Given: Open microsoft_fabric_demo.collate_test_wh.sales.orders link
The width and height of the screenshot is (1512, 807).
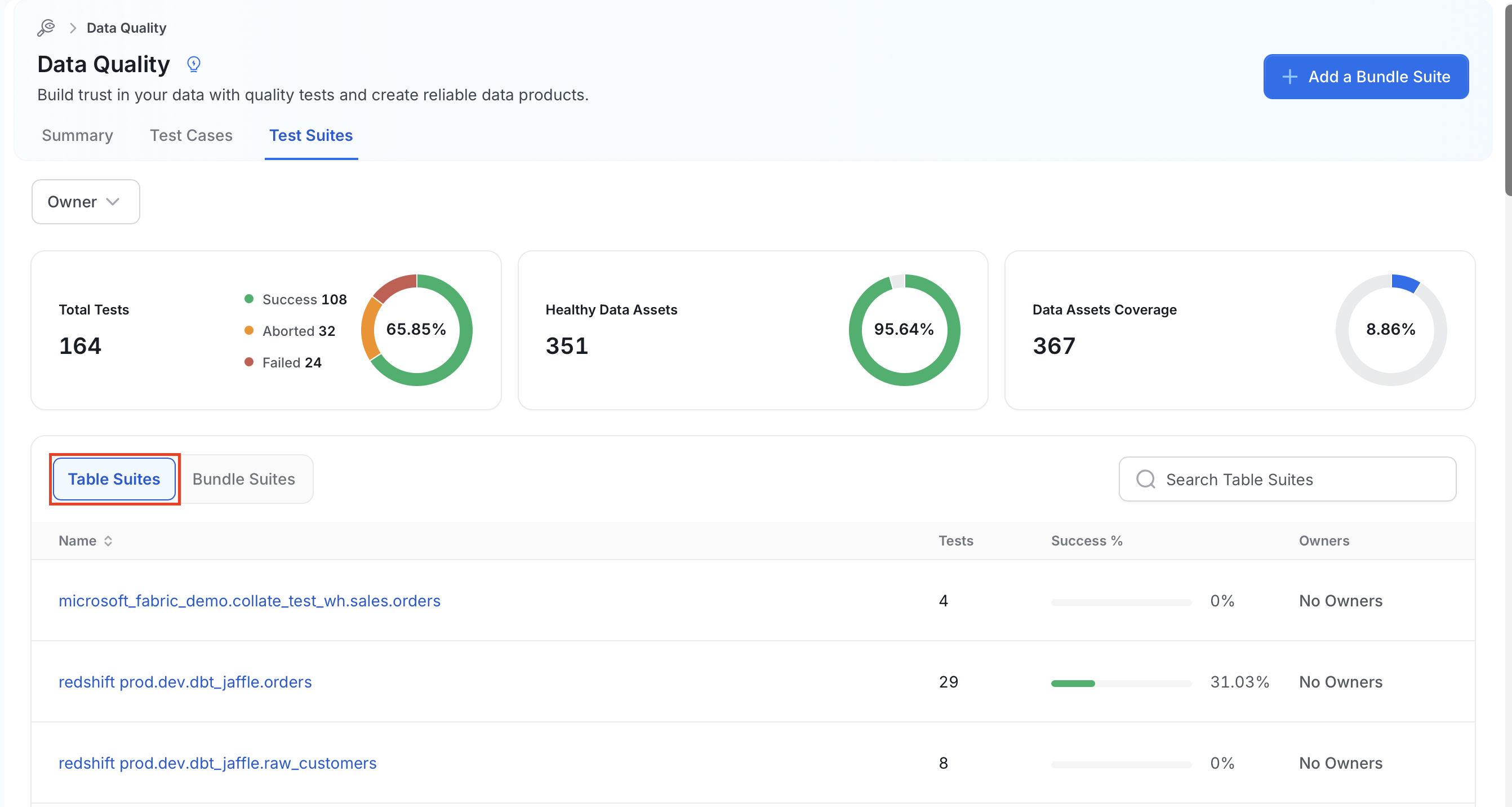Looking at the screenshot, I should (x=250, y=601).
